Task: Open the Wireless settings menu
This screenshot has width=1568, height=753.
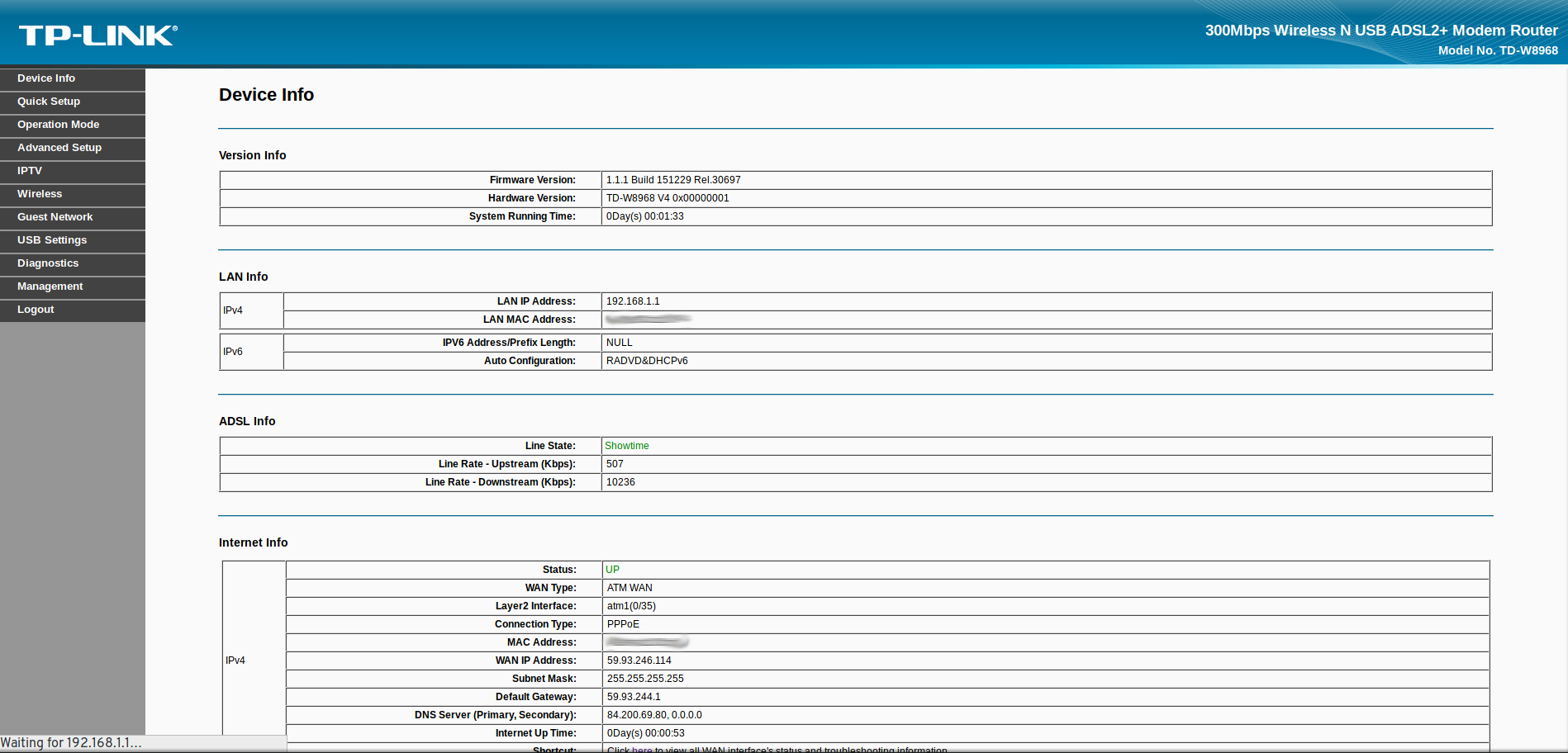Action: coord(40,194)
